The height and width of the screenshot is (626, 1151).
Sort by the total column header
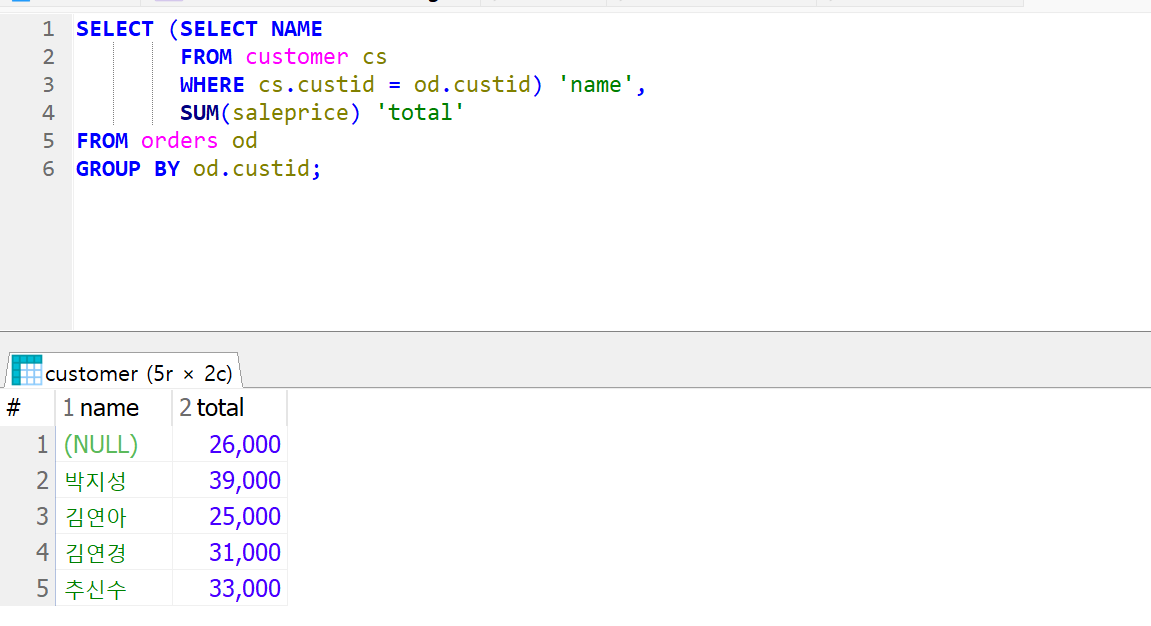230,408
